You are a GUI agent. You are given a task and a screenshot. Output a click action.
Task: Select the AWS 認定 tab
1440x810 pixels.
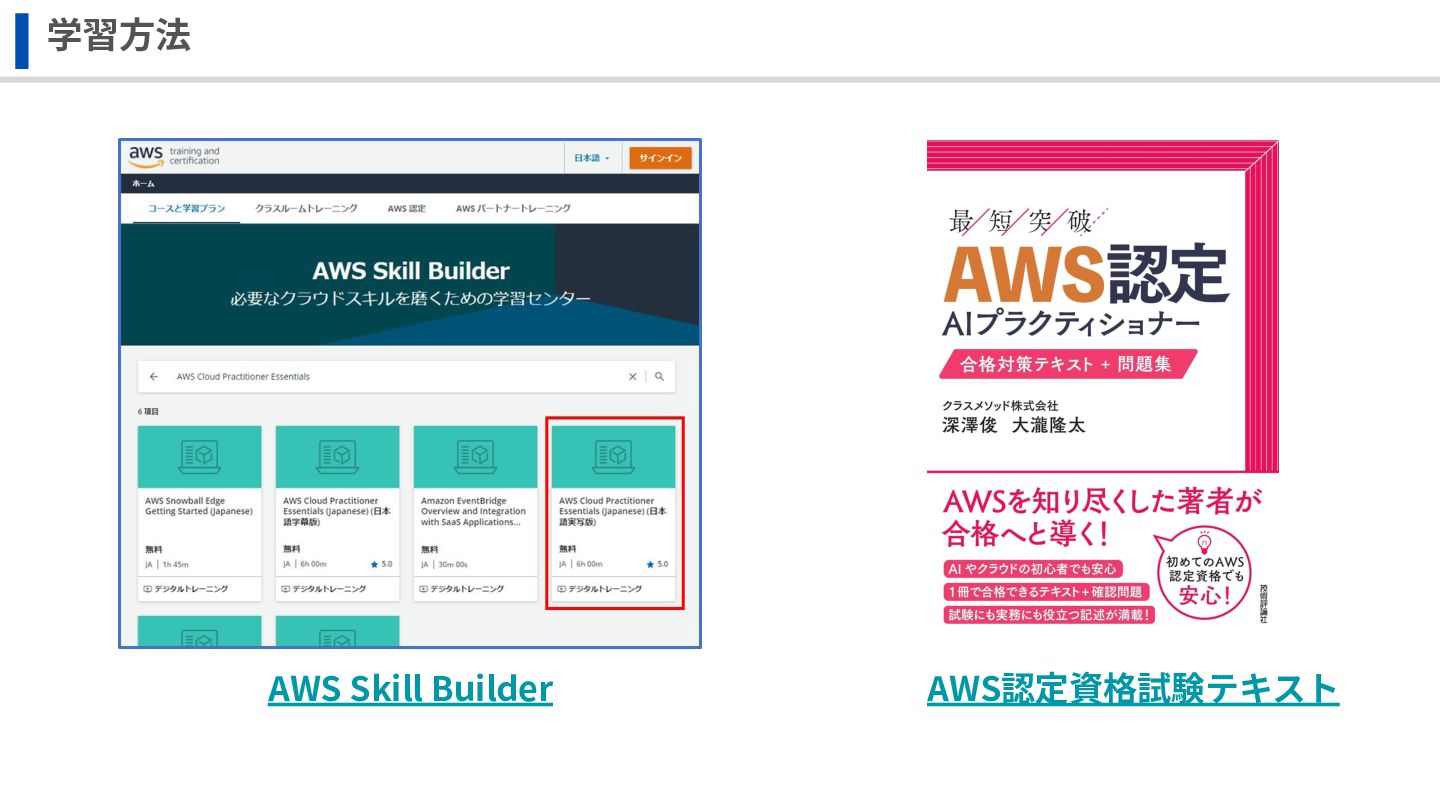(x=407, y=208)
